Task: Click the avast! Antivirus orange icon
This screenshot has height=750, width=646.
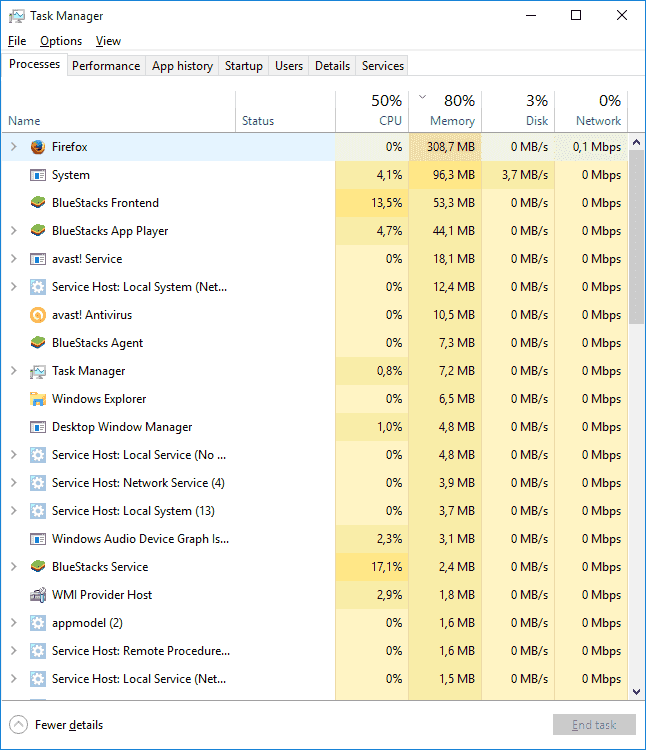Action: (x=38, y=315)
